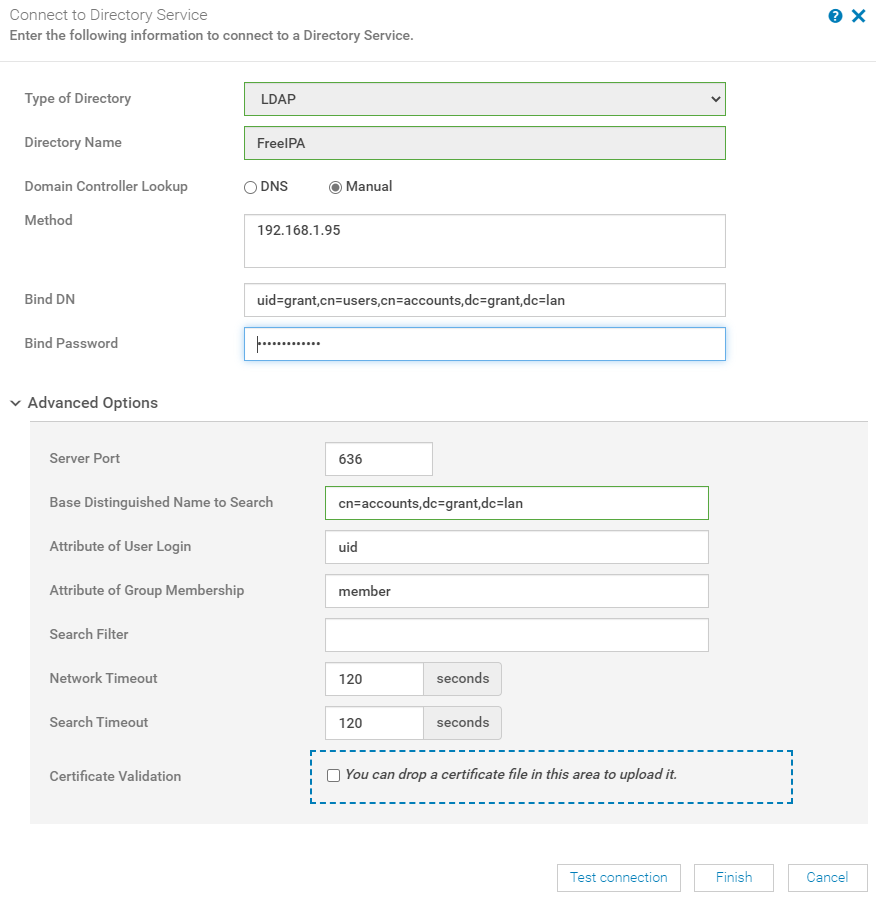Click the Bind DN input field
This screenshot has width=876, height=898.
(x=484, y=299)
